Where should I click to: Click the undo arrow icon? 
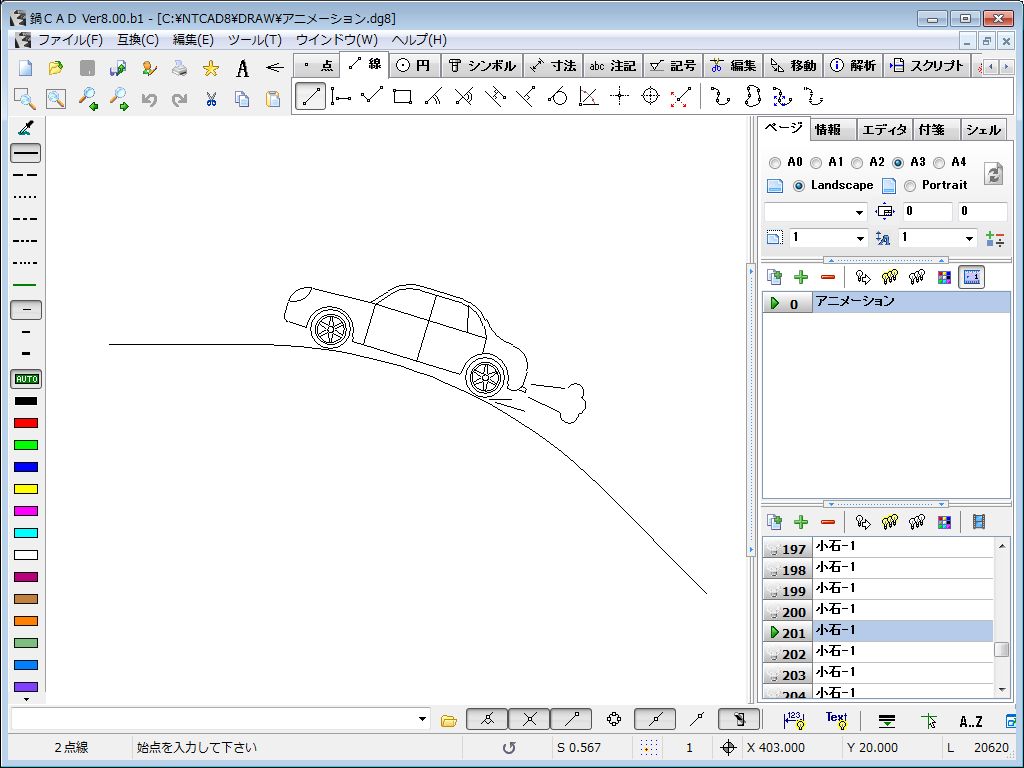point(149,99)
